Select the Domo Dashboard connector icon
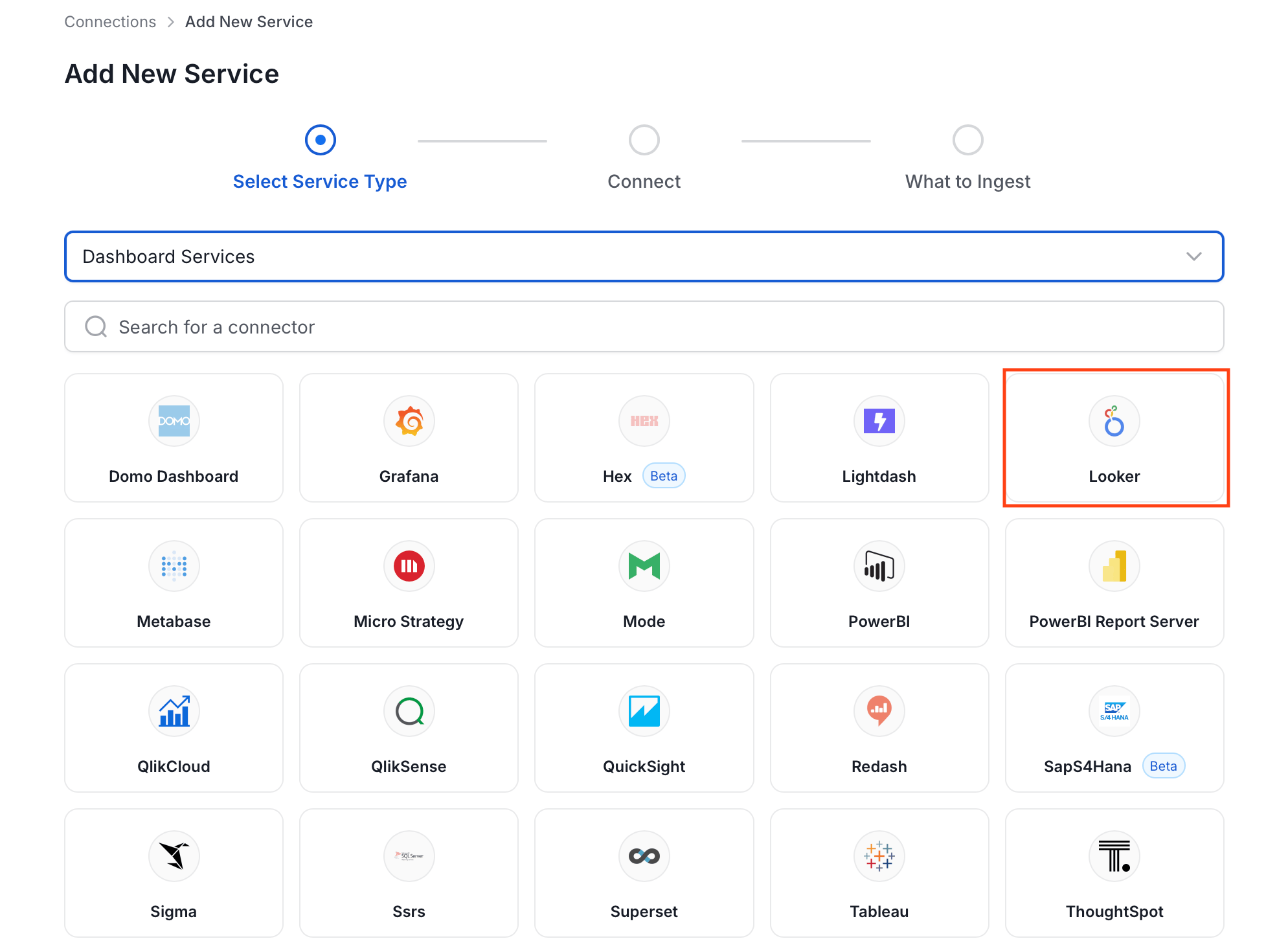 pyautogui.click(x=174, y=421)
